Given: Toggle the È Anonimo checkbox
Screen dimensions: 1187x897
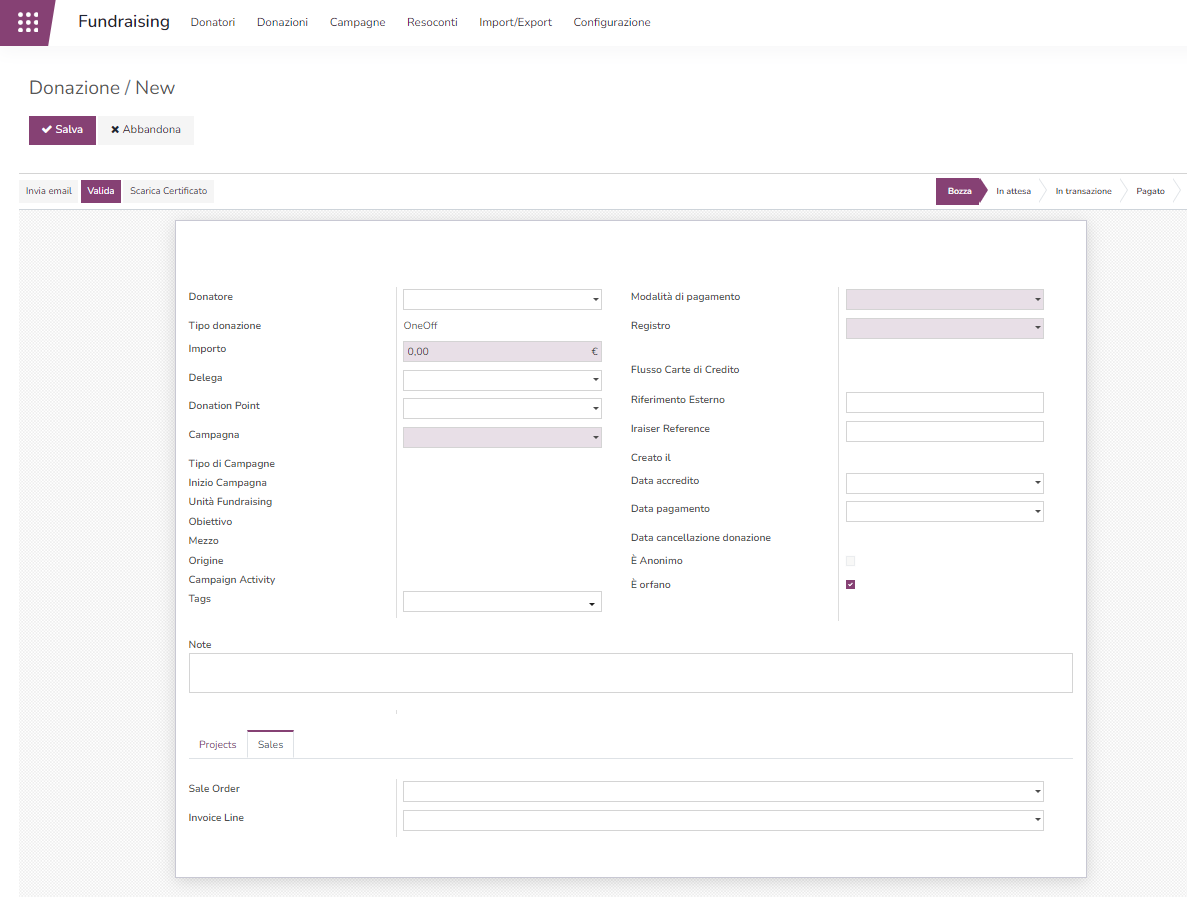Looking at the screenshot, I should point(850,561).
